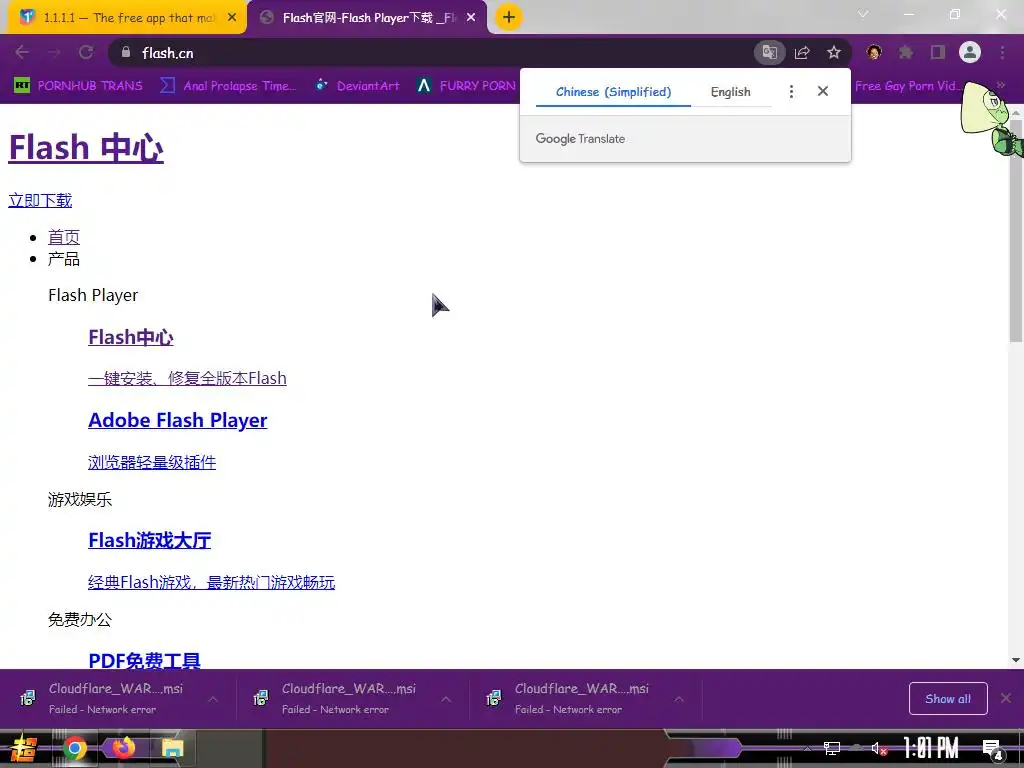Screen dimensions: 1024x768
Task: Expand options for first Cloudflare_WAR download
Action: click(x=213, y=699)
